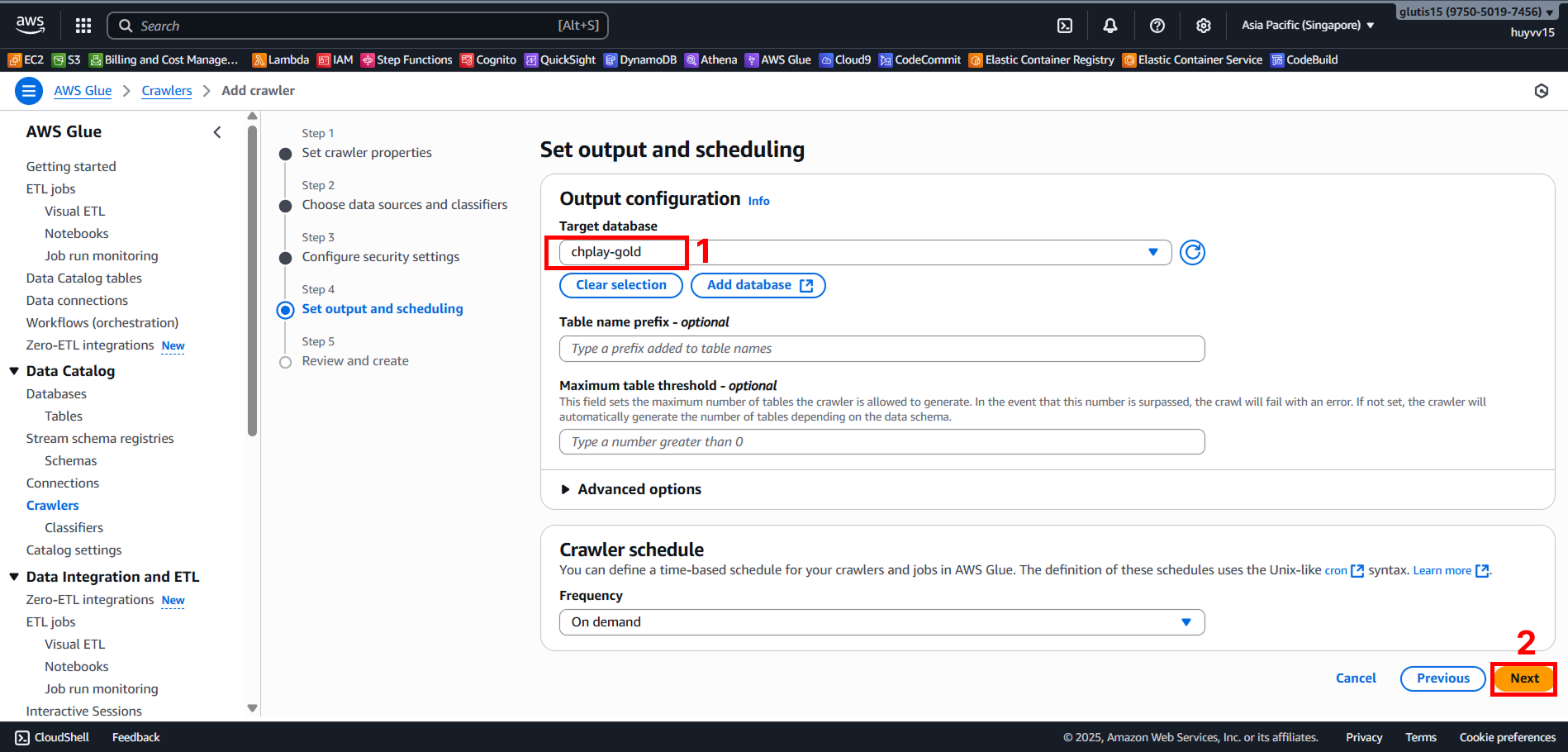Click the Table name prefix field
Viewport: 1568px width, 752px height.
[881, 349]
